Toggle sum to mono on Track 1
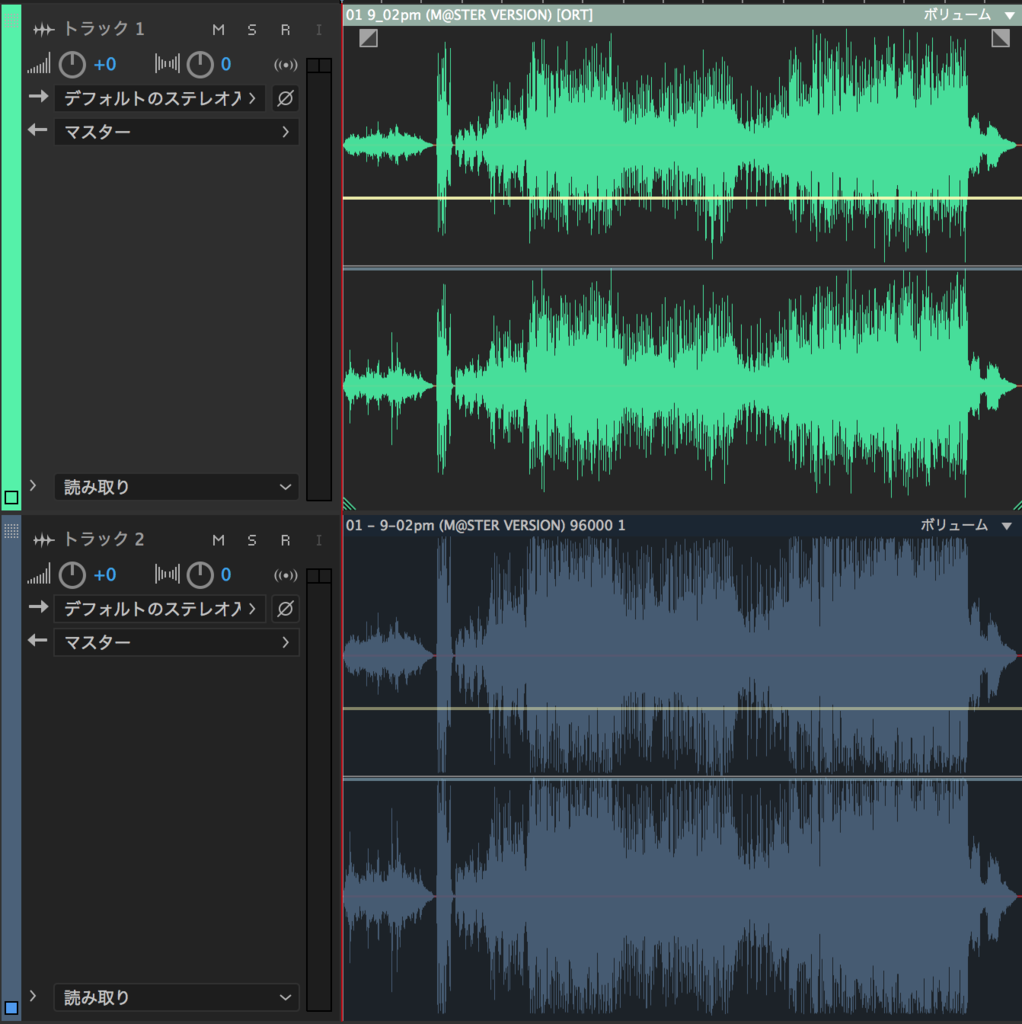Viewport: 1022px width, 1024px height. [x=285, y=65]
